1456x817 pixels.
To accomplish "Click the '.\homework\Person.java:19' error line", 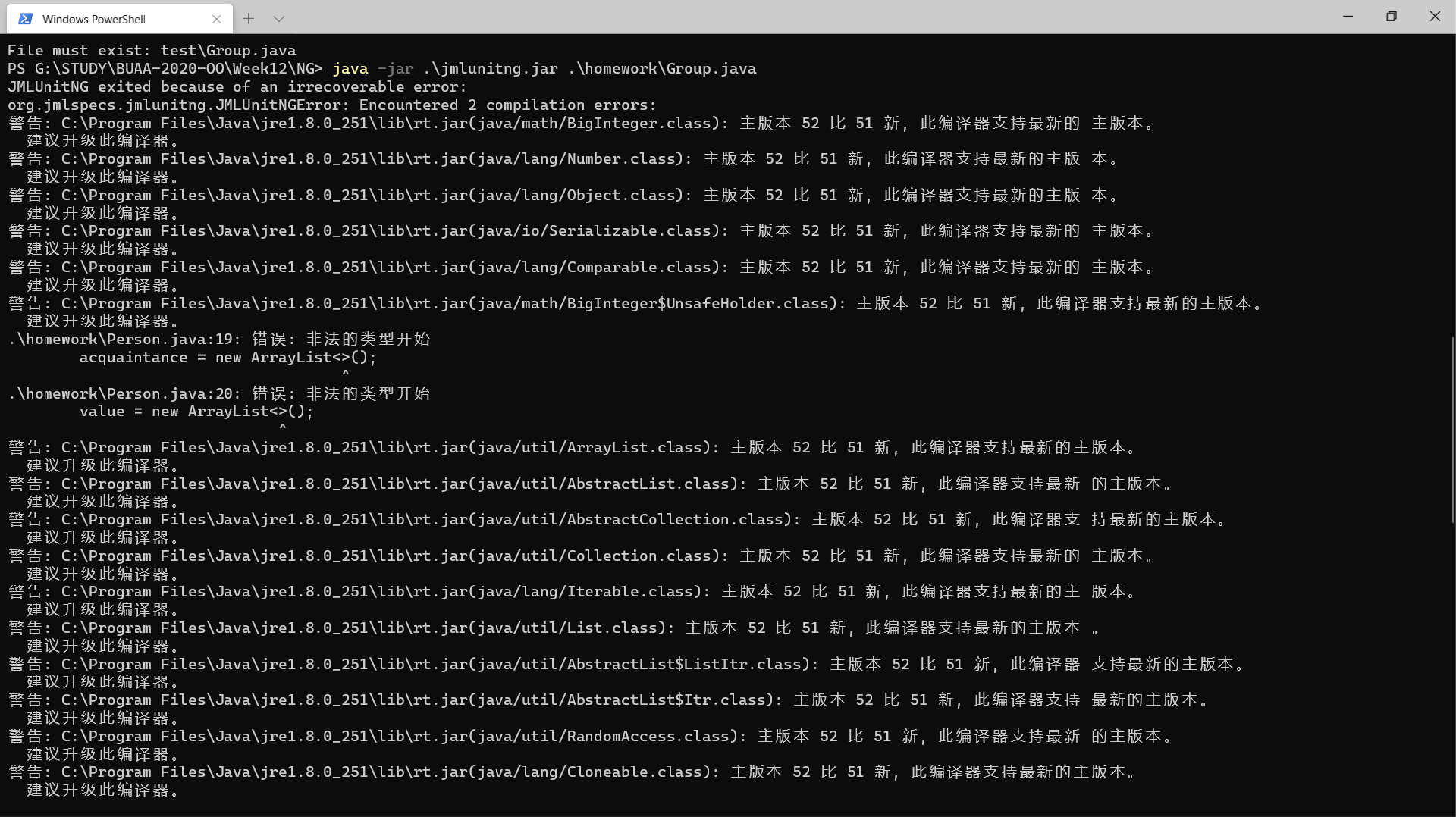I will [x=219, y=340].
